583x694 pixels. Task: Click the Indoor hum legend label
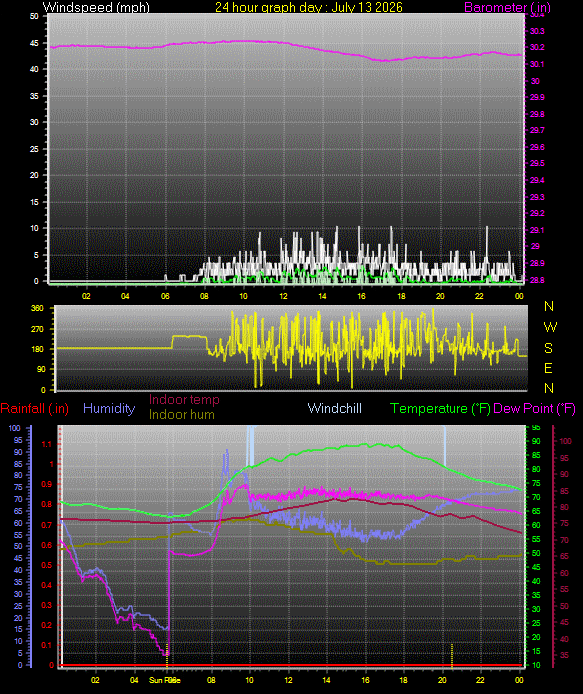pyautogui.click(x=181, y=414)
